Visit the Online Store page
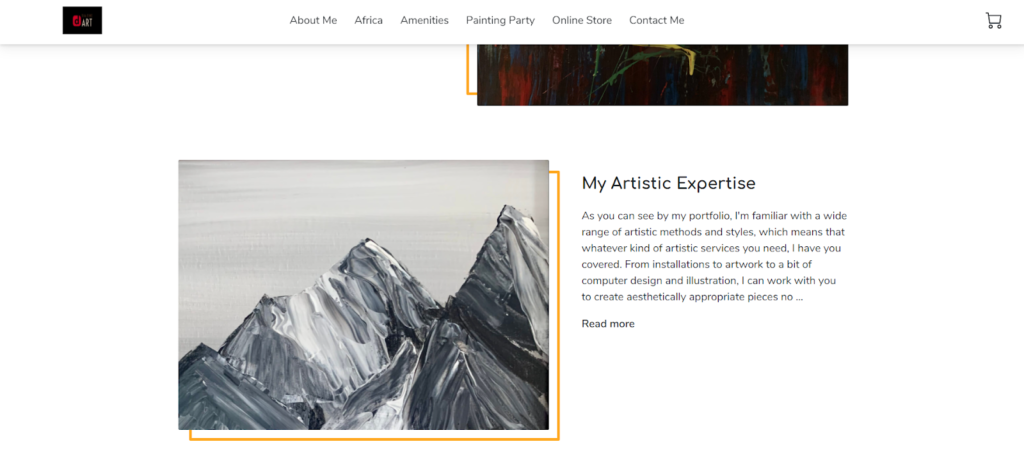The height and width of the screenshot is (465, 1024). [582, 20]
